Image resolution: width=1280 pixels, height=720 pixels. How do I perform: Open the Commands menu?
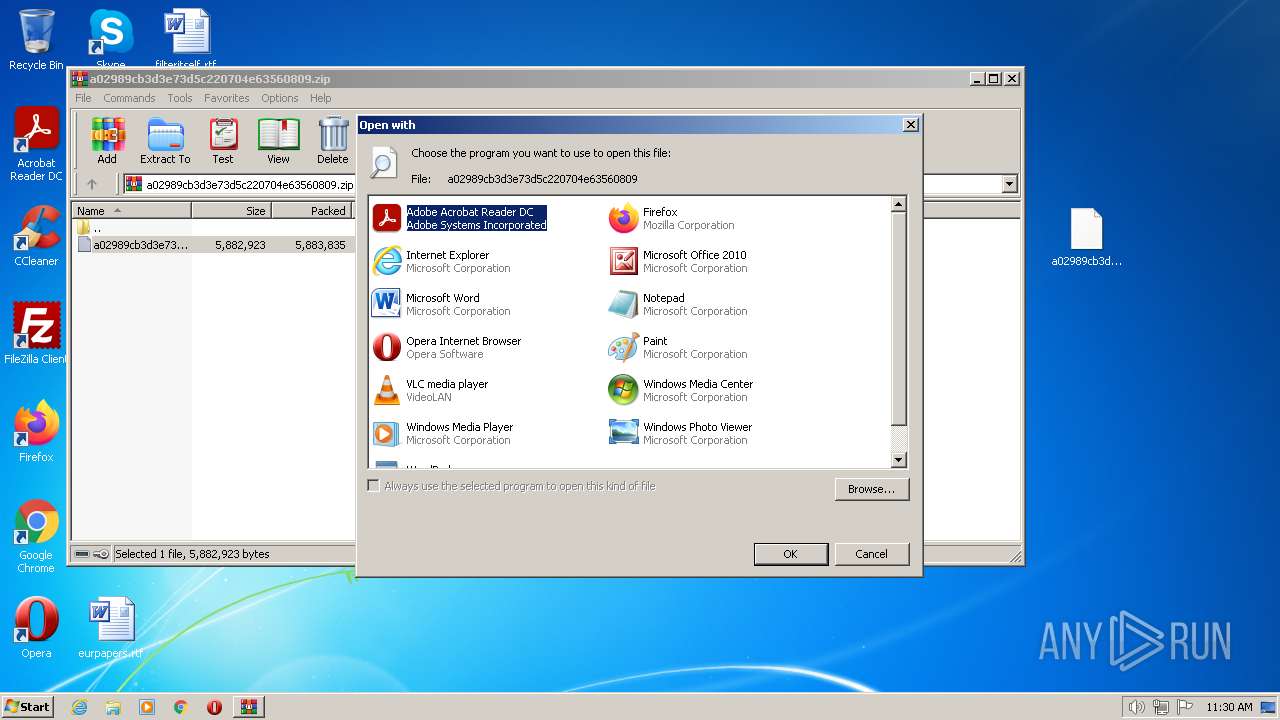129,98
